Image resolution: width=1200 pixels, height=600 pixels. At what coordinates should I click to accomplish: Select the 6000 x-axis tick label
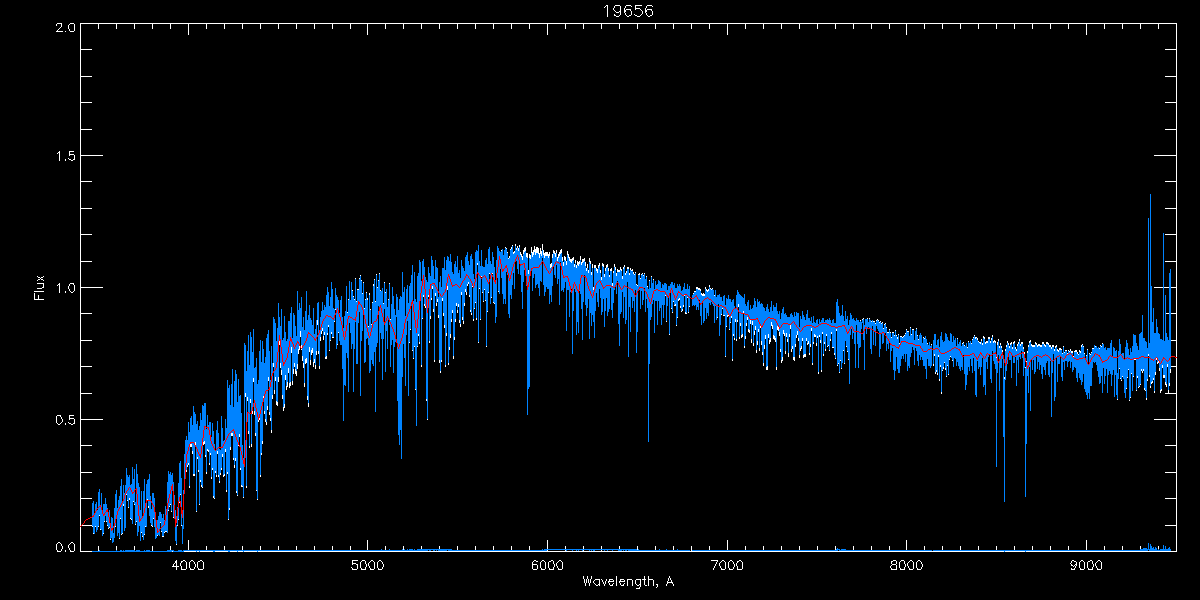pos(547,564)
